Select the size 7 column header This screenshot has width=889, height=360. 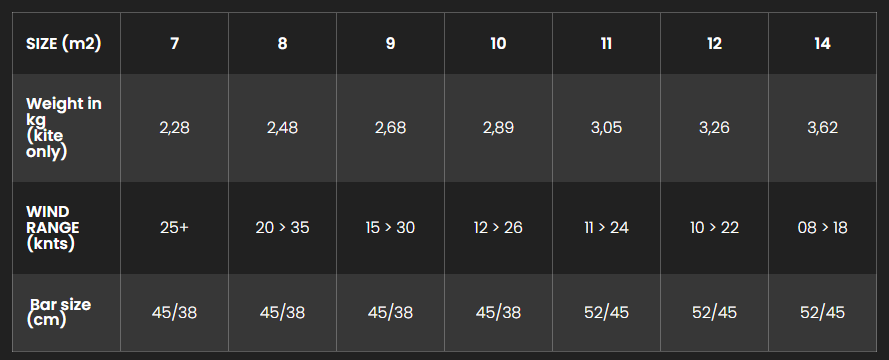coord(175,43)
